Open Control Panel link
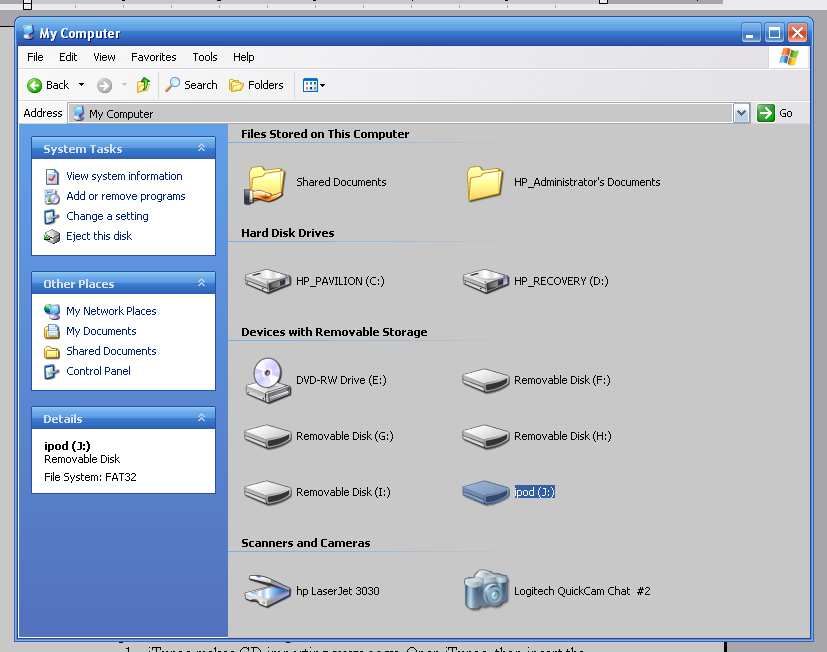This screenshot has width=827, height=652. [98, 371]
